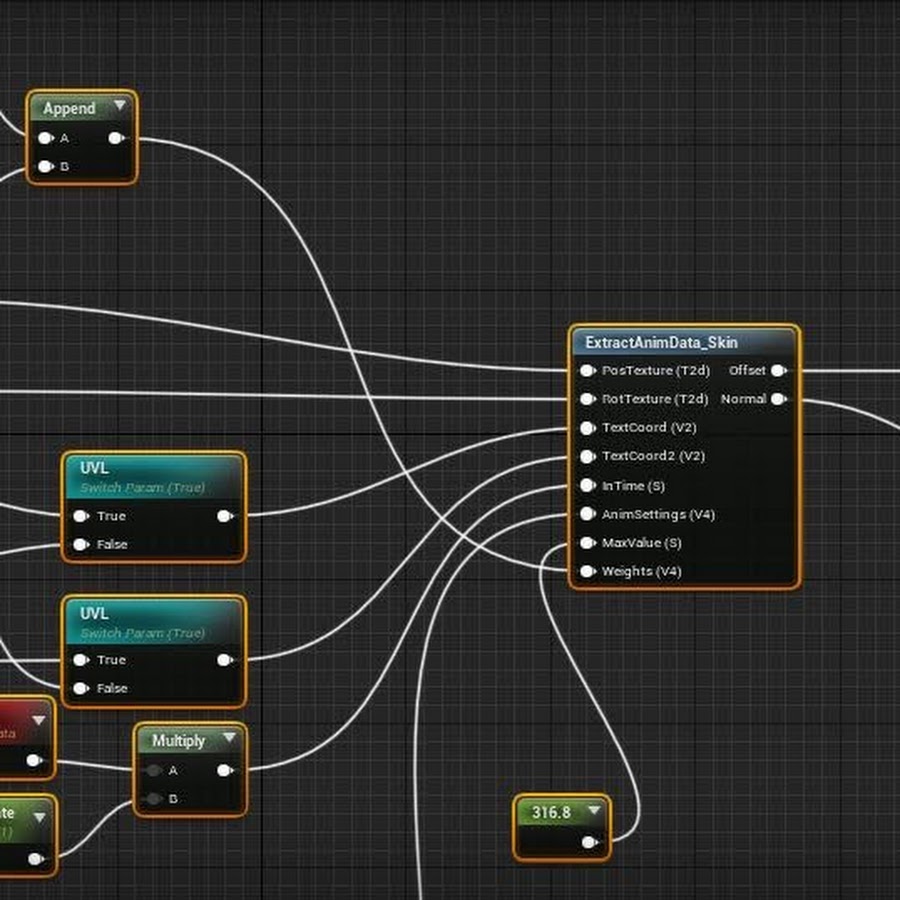Screen dimensions: 900x900
Task: Click the Weights (V4) input pin
Action: 587,572
